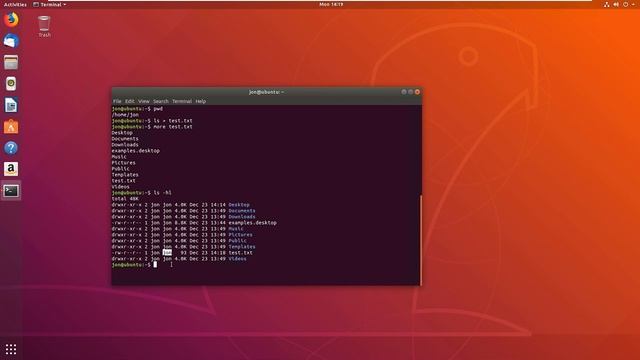Click the '14:18' time on test.txt row
This screenshot has width=640, height=360.
218,253
